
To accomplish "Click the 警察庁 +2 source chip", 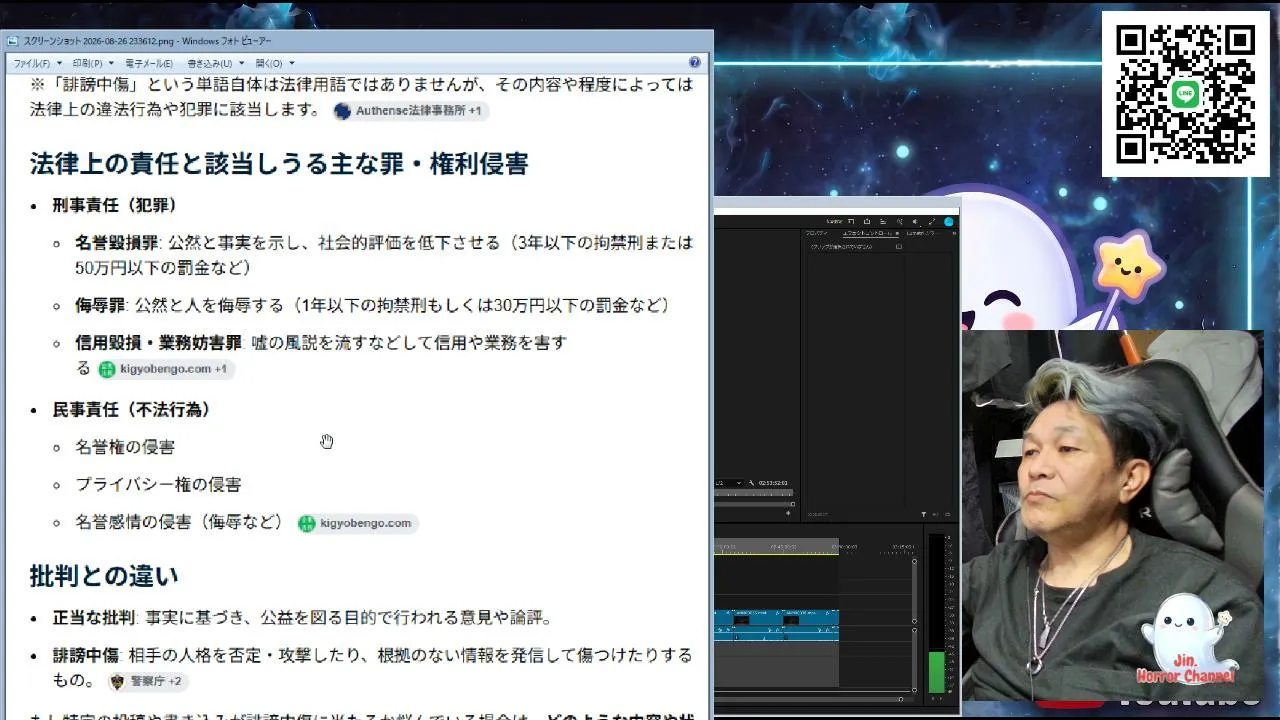I will click(x=147, y=682).
